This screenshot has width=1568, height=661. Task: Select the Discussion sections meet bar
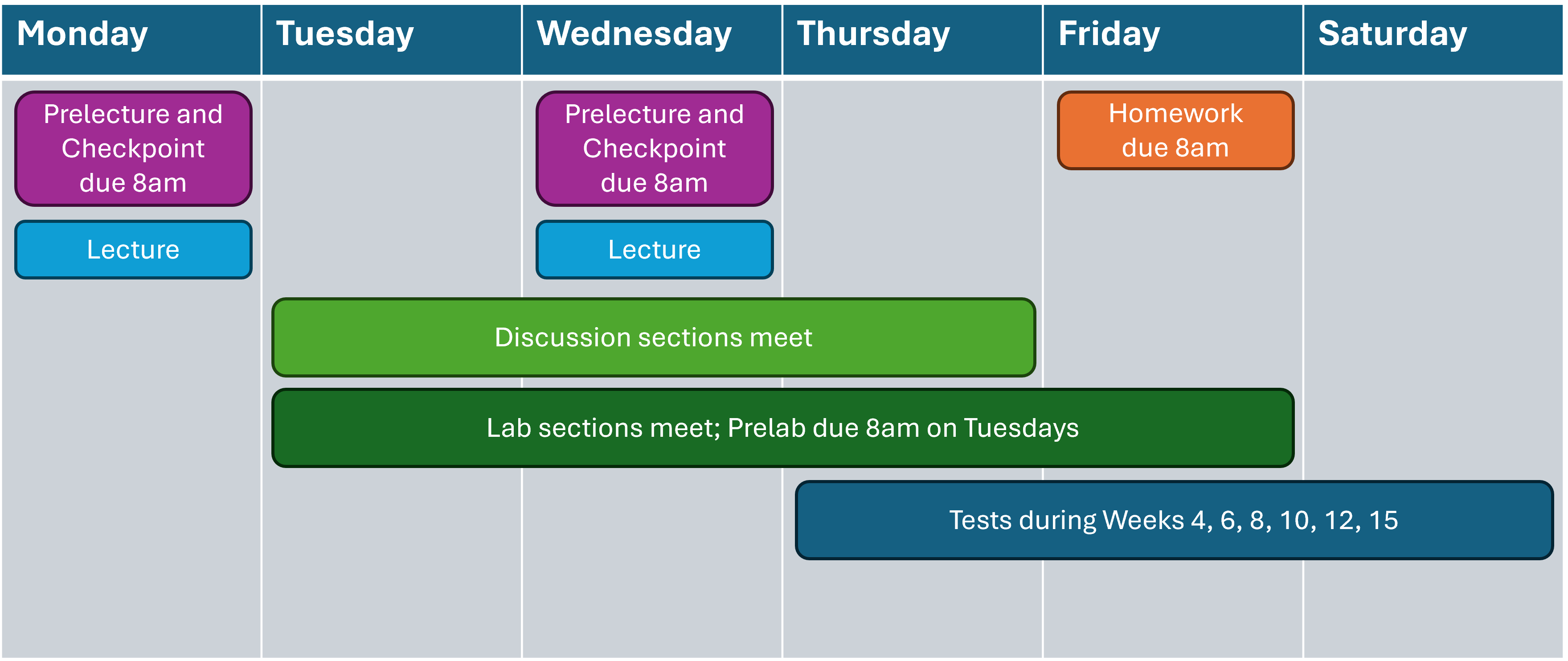(654, 337)
